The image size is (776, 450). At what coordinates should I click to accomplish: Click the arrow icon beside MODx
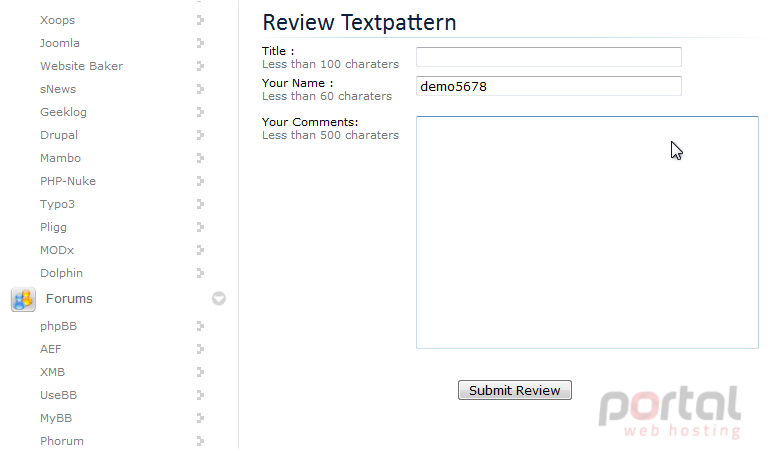pos(200,250)
